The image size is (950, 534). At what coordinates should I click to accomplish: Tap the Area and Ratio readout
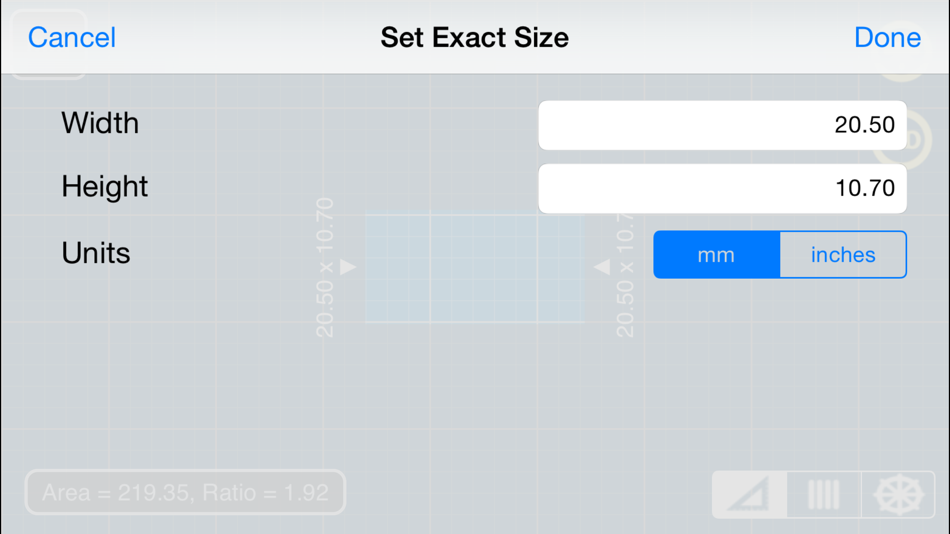[x=185, y=493]
